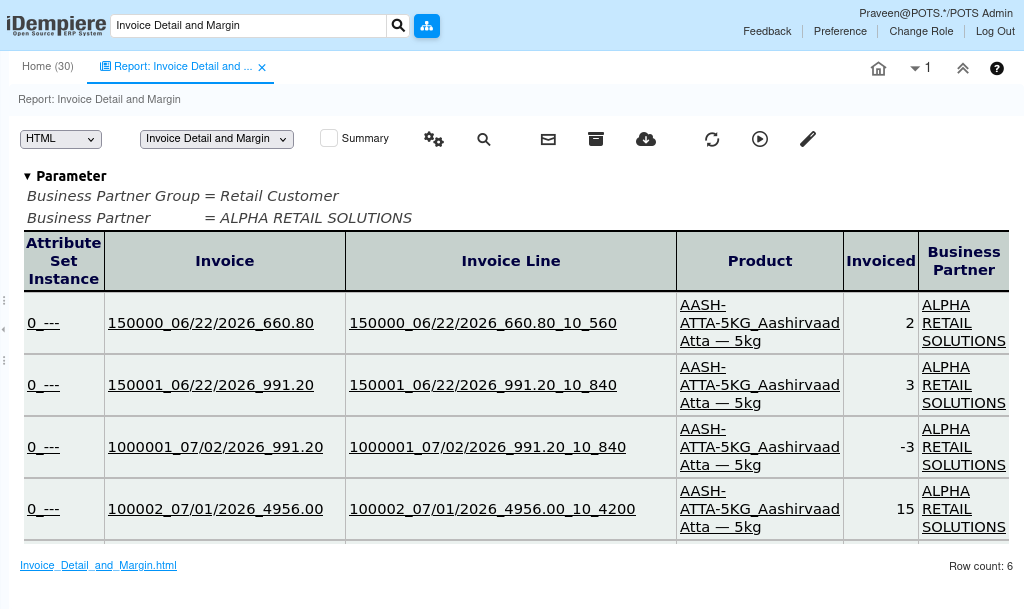Open ALPHA RETAIL SOLUTIONS in row invoiced 15

(x=964, y=509)
